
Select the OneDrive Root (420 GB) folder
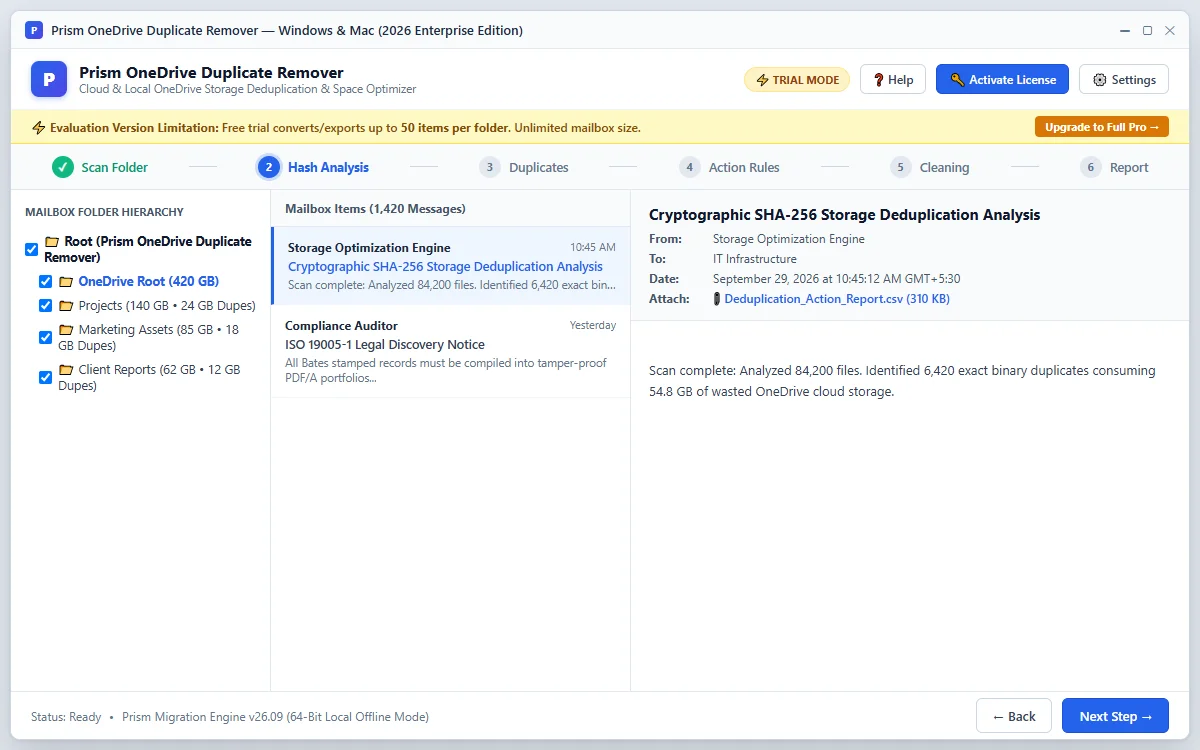148,282
